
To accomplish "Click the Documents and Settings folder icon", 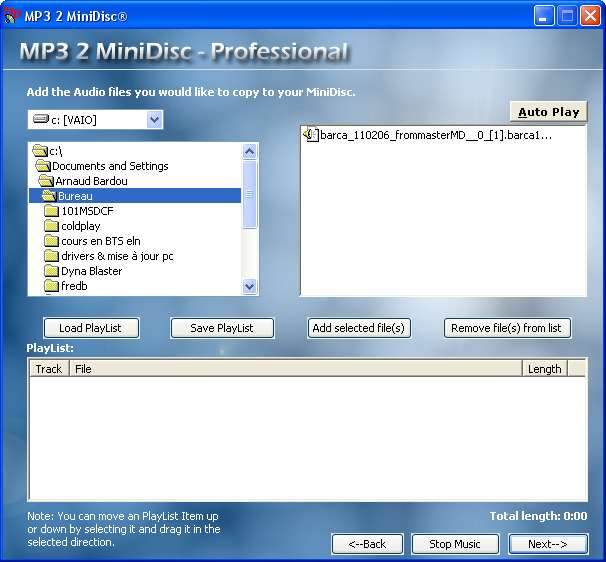I will point(43,166).
